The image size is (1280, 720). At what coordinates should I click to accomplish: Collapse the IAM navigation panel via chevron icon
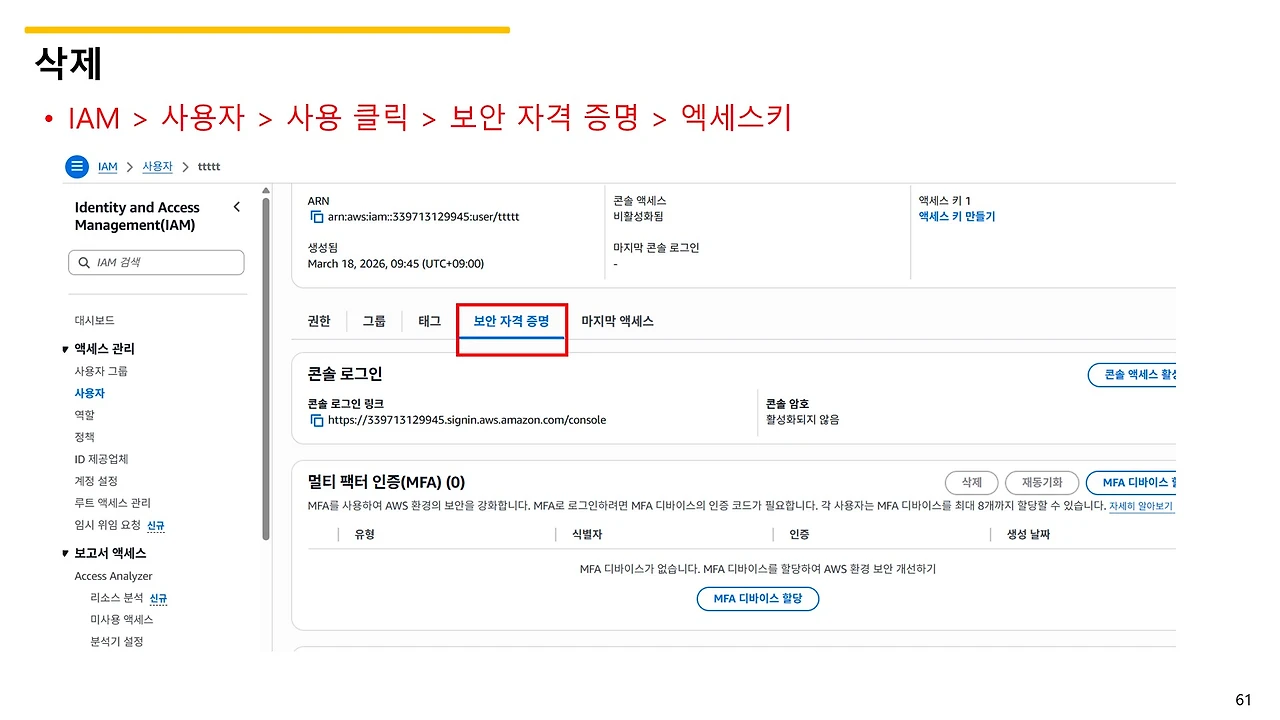click(237, 207)
